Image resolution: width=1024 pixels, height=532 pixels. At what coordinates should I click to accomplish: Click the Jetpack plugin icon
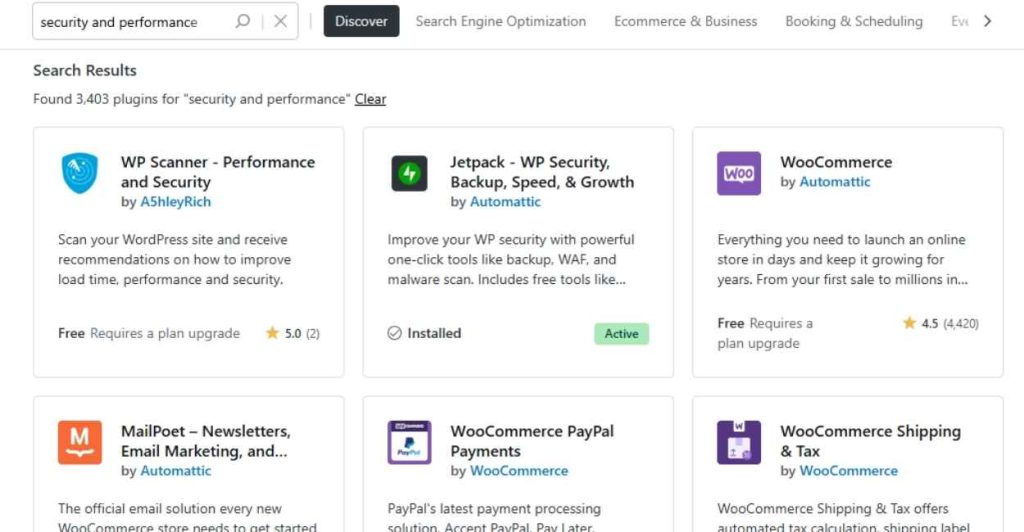[409, 173]
